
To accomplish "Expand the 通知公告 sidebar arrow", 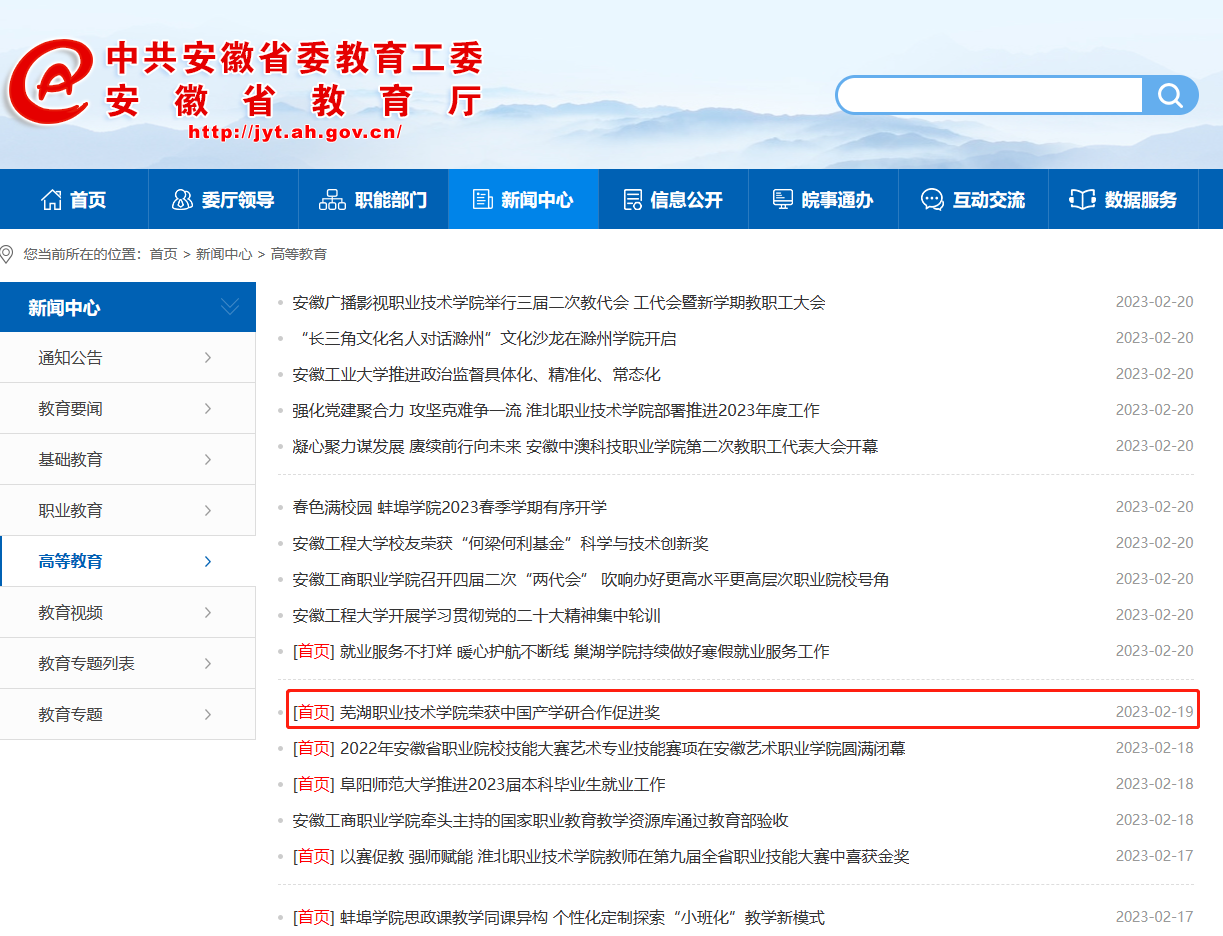I will coord(208,358).
